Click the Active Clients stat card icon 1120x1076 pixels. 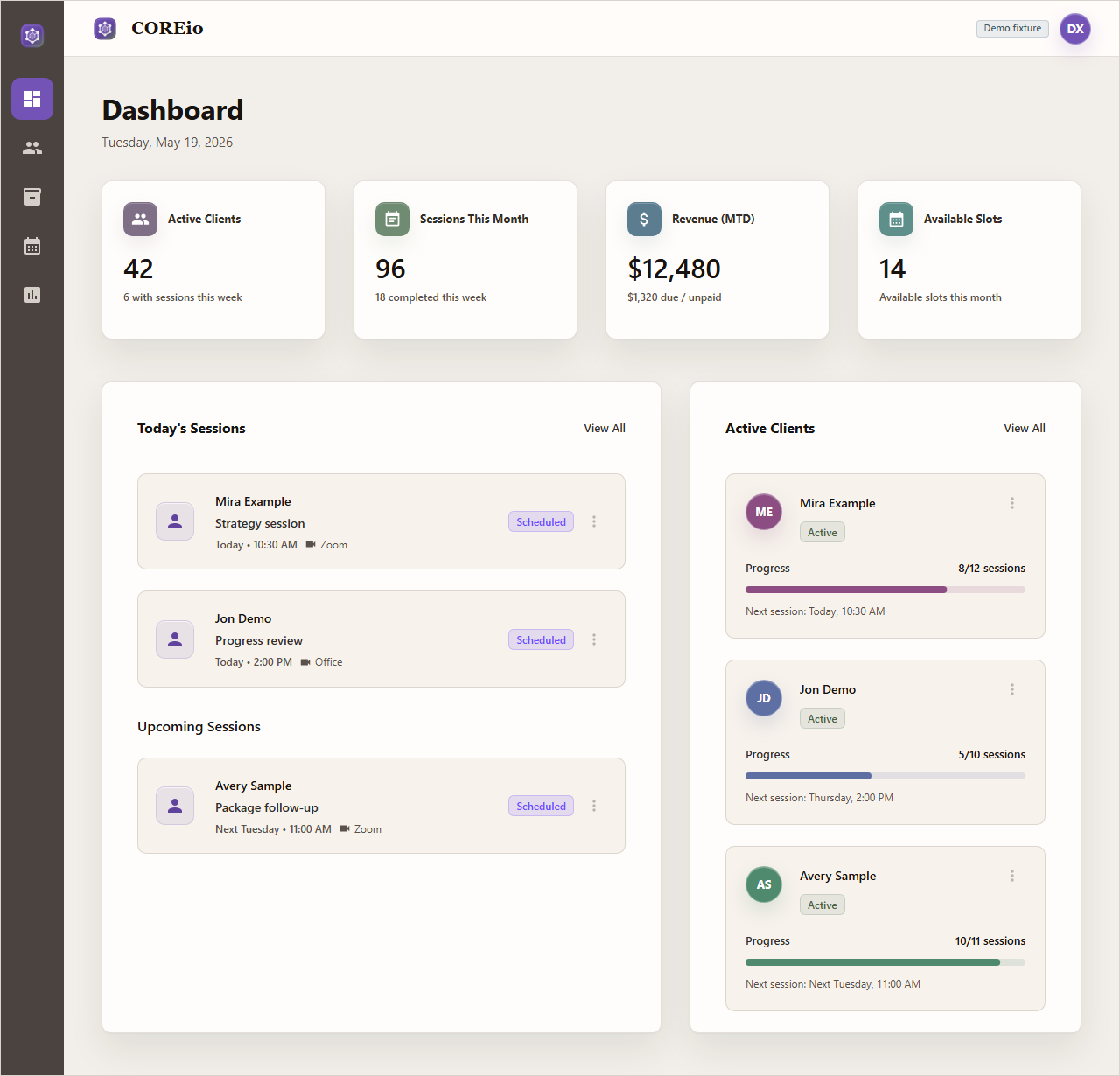tap(140, 219)
